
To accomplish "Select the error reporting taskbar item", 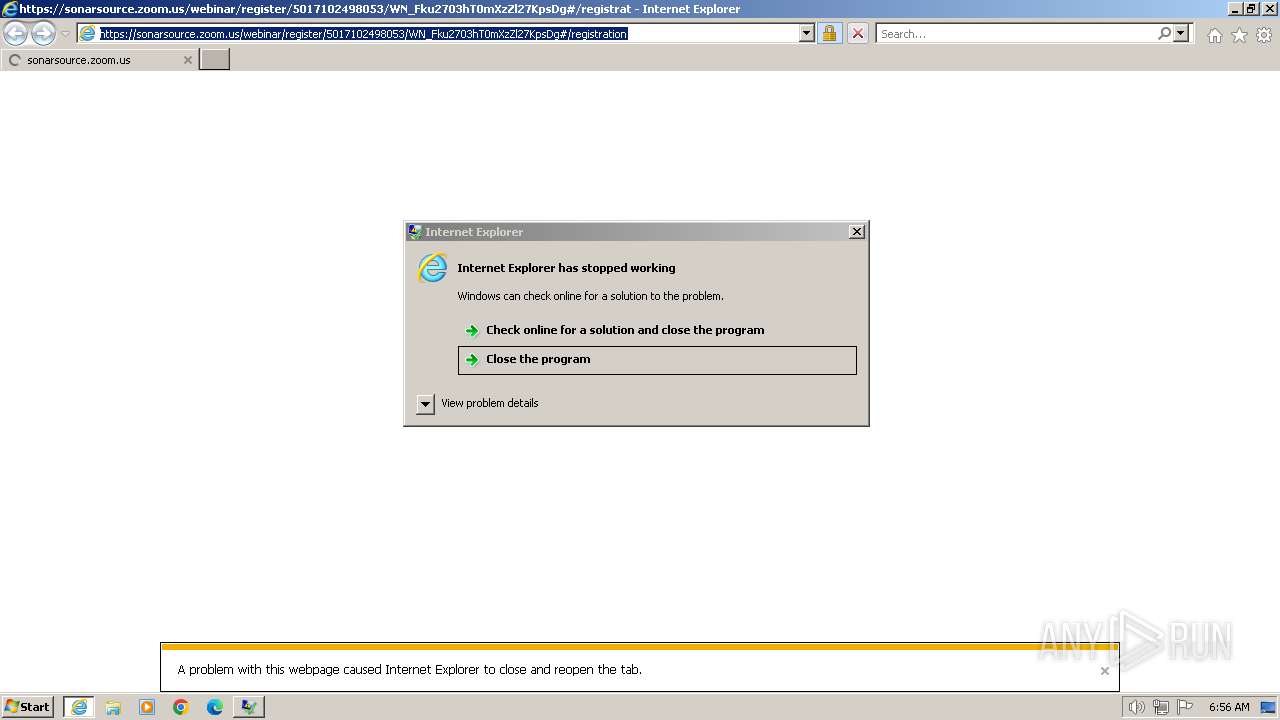I will (249, 707).
